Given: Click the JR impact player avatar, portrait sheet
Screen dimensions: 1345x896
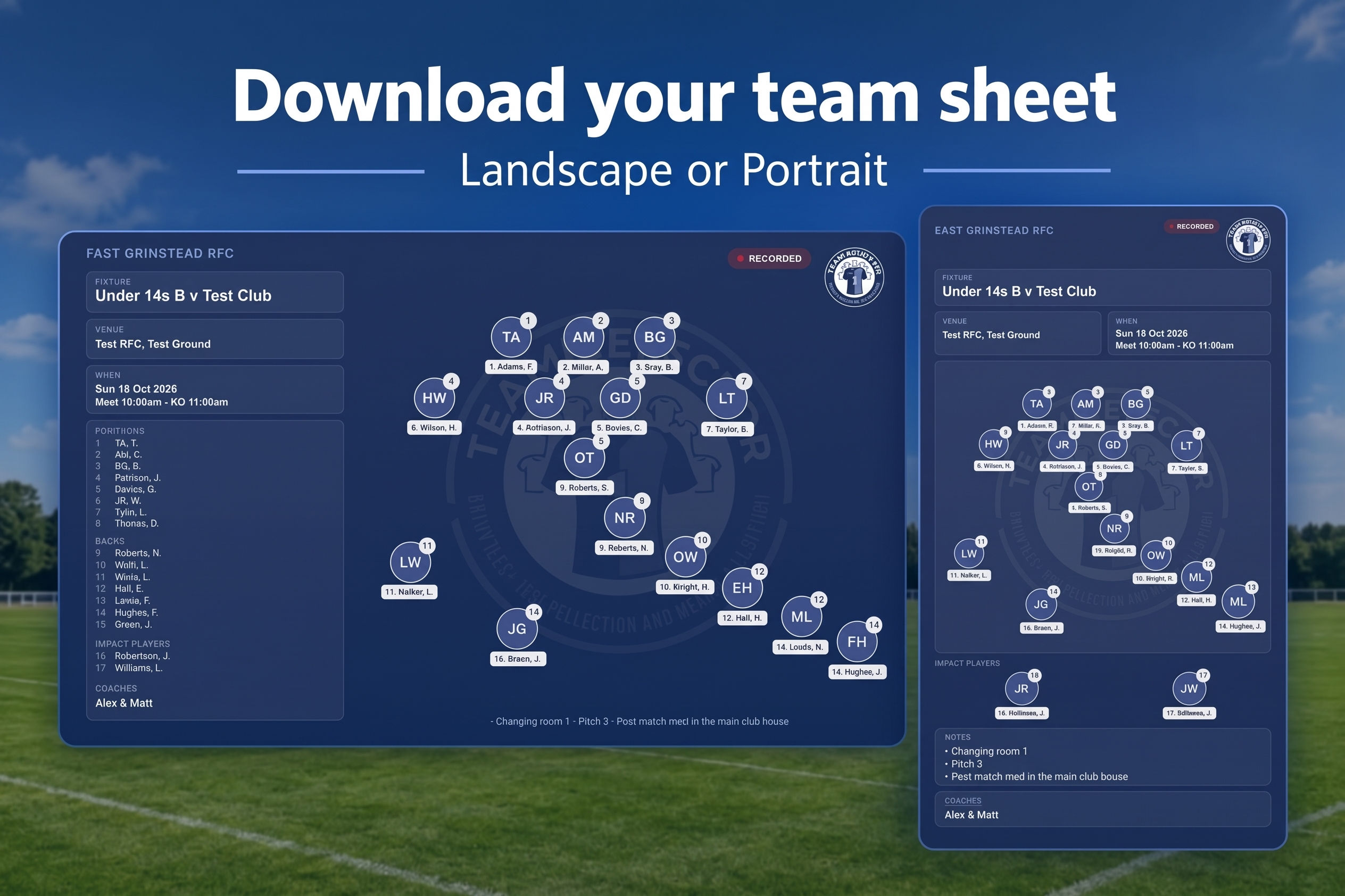Looking at the screenshot, I should pos(1022,688).
